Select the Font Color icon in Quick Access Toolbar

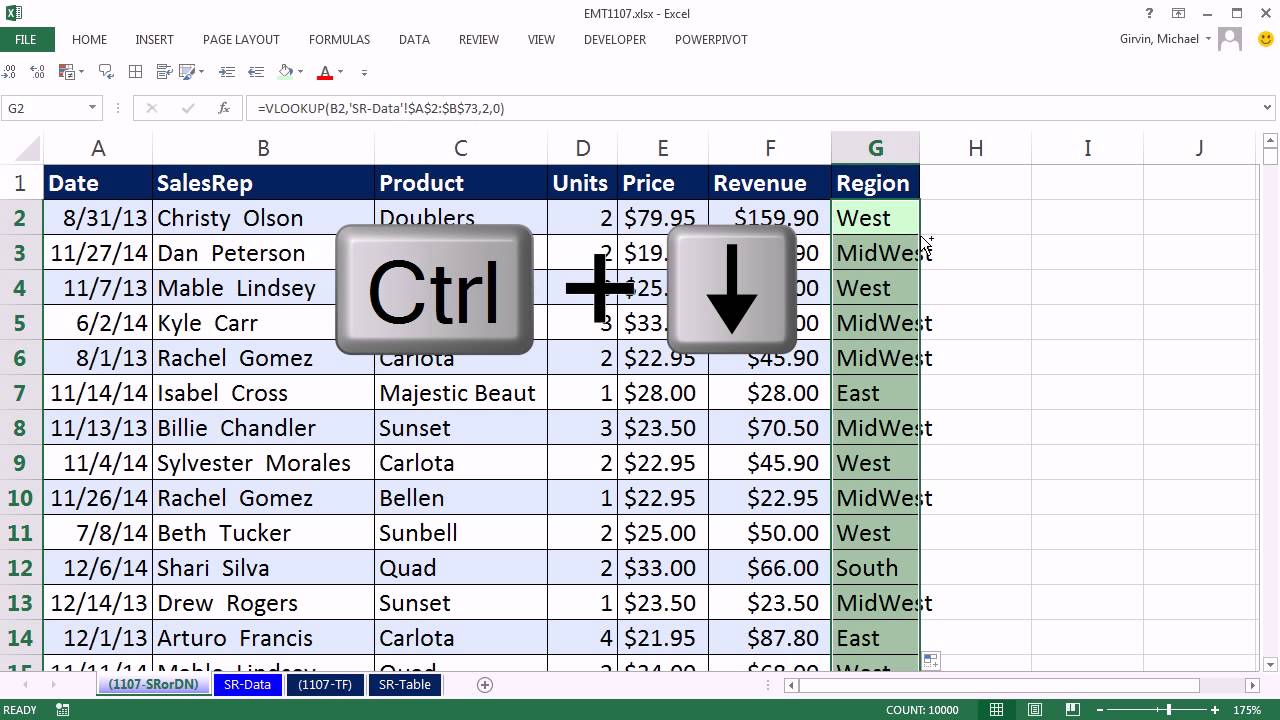click(326, 73)
